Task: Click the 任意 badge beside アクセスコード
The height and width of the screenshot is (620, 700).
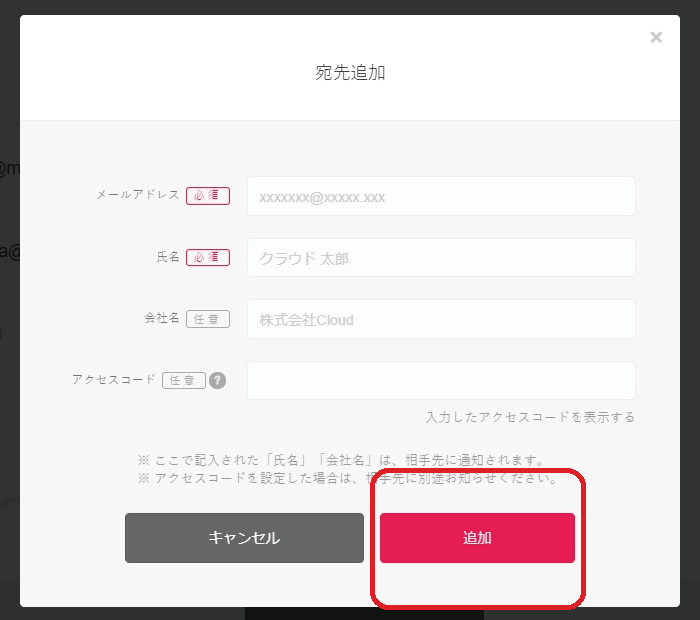Action: coord(184,380)
